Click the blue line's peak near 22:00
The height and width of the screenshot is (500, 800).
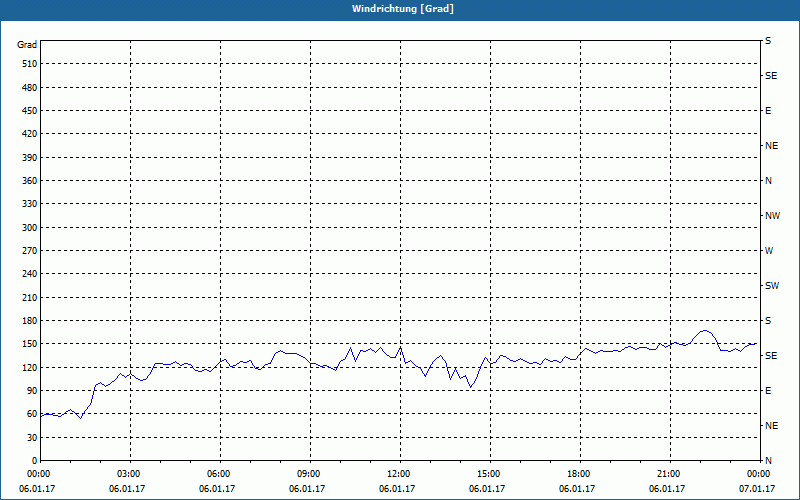point(705,331)
